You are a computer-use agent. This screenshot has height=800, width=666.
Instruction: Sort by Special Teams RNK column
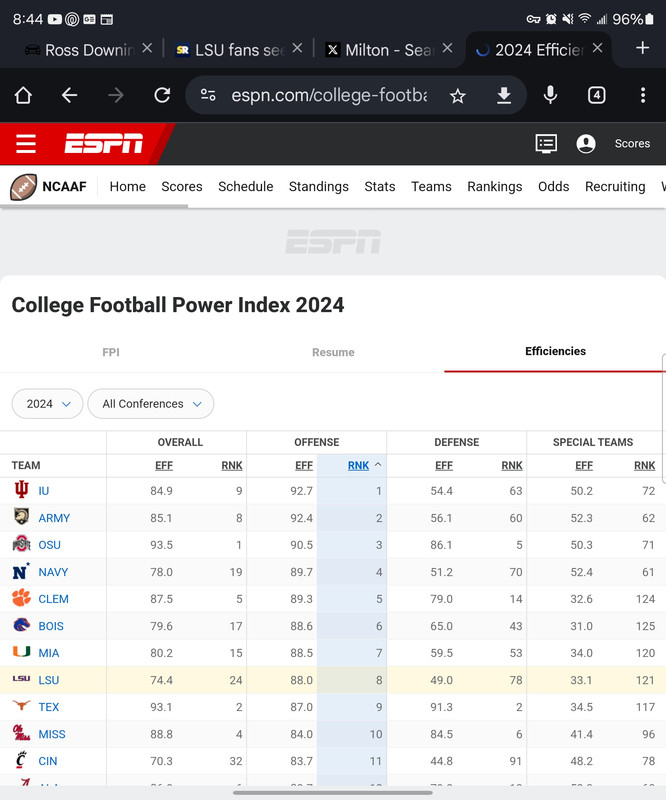pyautogui.click(x=645, y=465)
